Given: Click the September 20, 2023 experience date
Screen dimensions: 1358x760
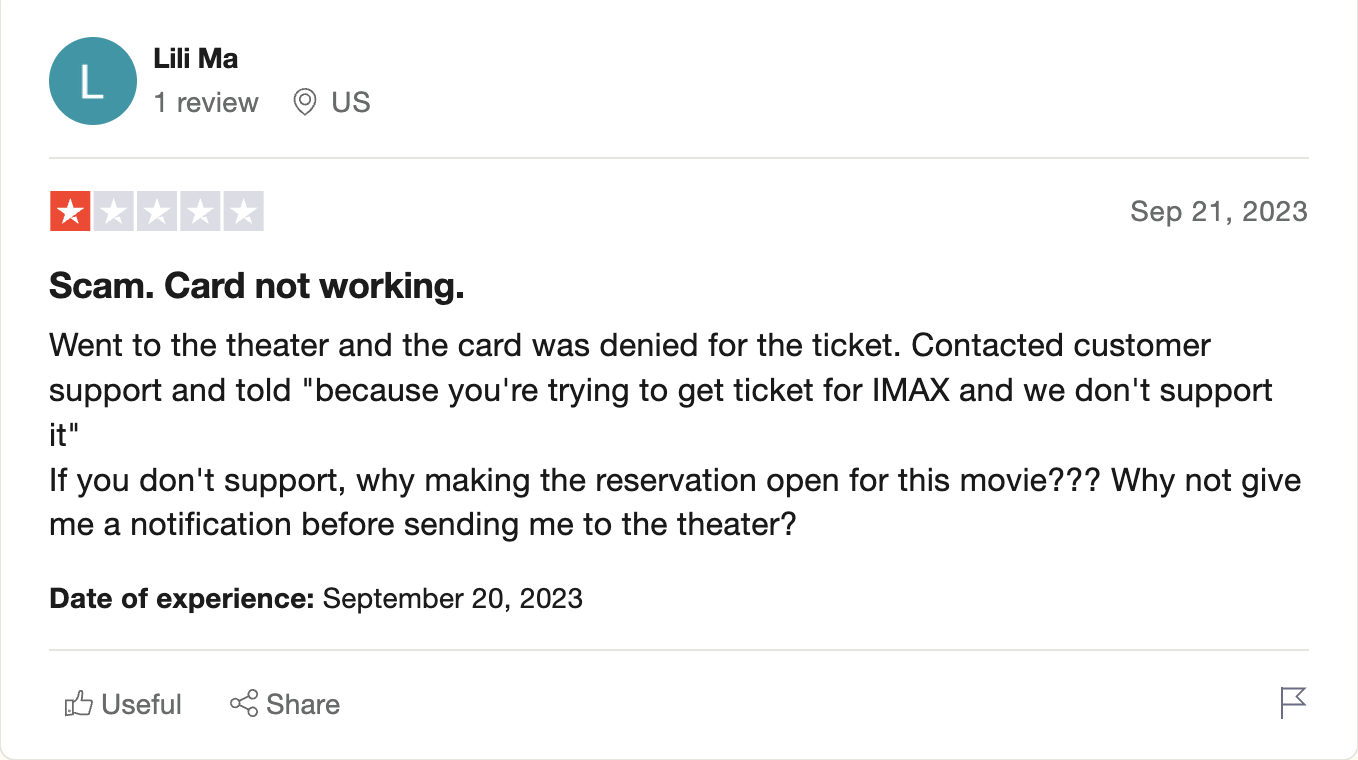Looking at the screenshot, I should tap(453, 599).
